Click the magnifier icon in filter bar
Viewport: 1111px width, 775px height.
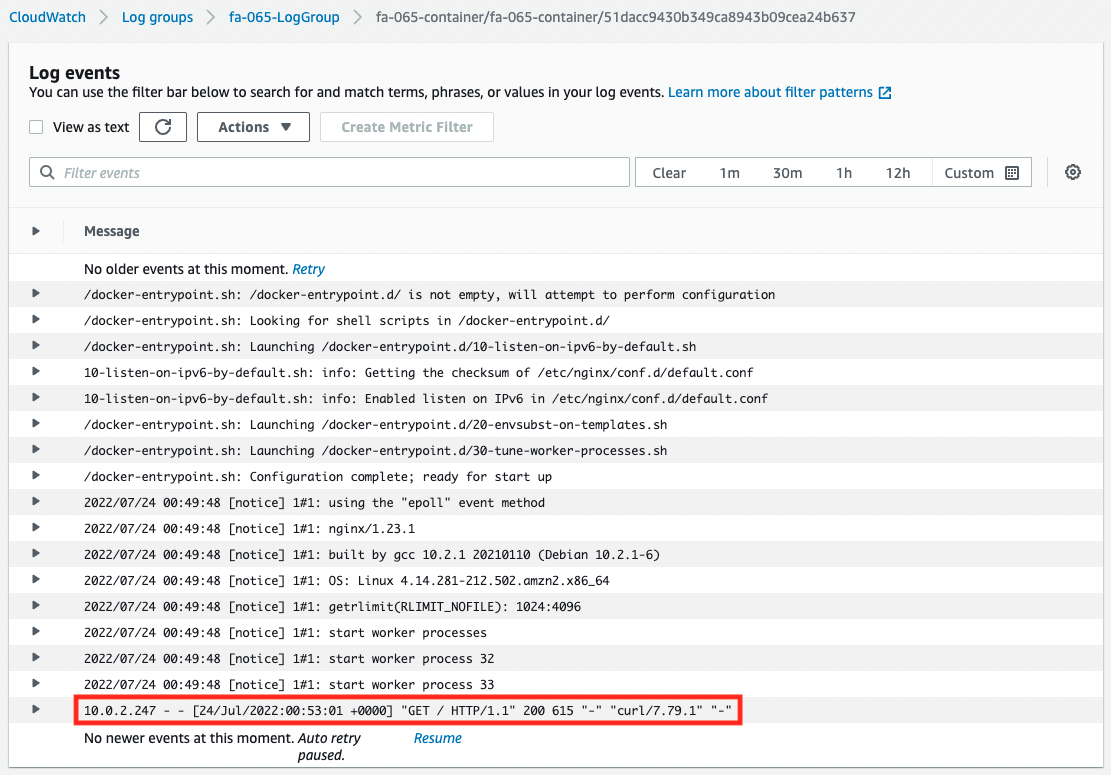click(x=47, y=172)
